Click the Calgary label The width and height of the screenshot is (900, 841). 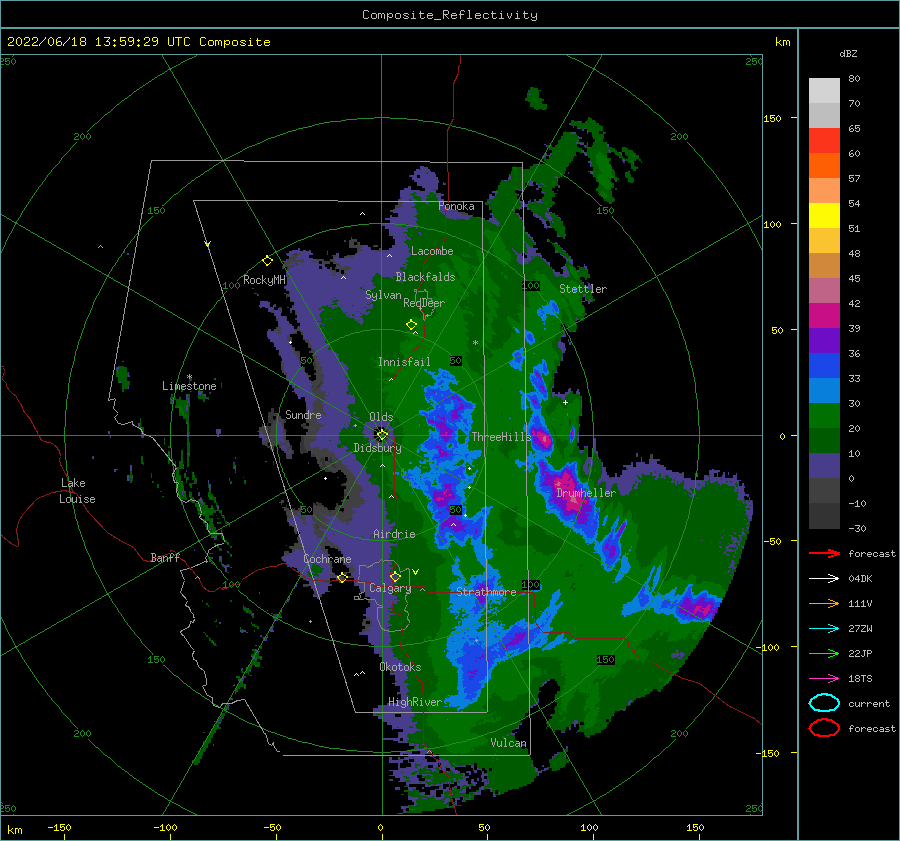390,588
